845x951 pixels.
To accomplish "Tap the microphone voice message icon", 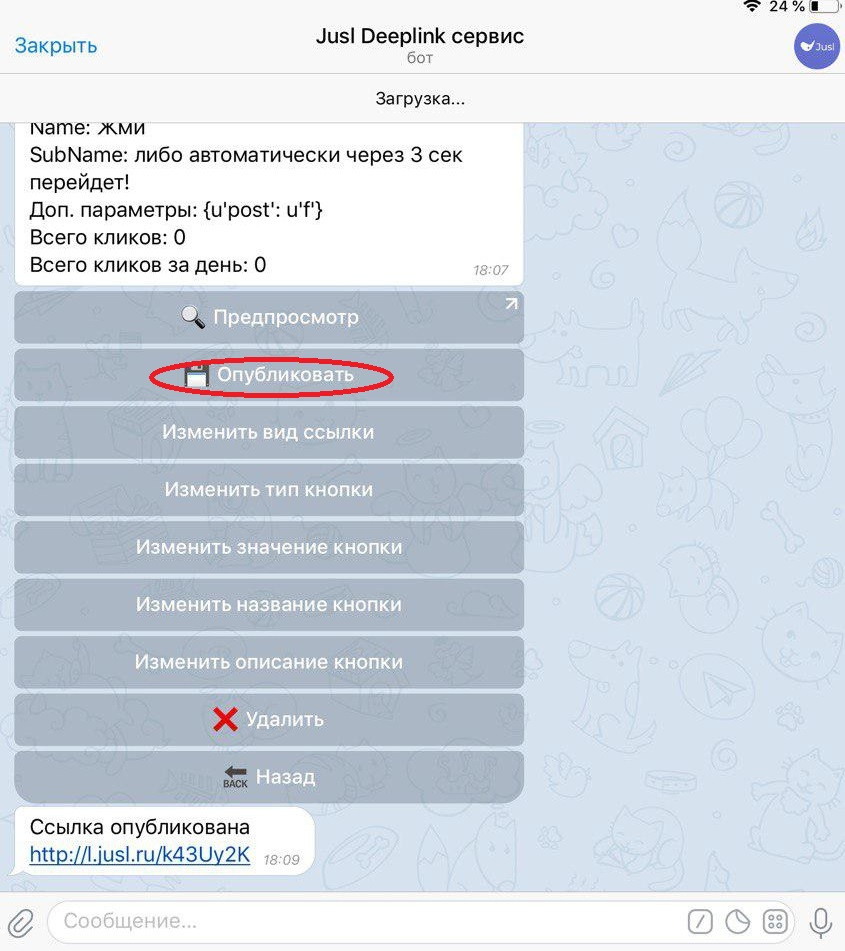I will point(820,922).
